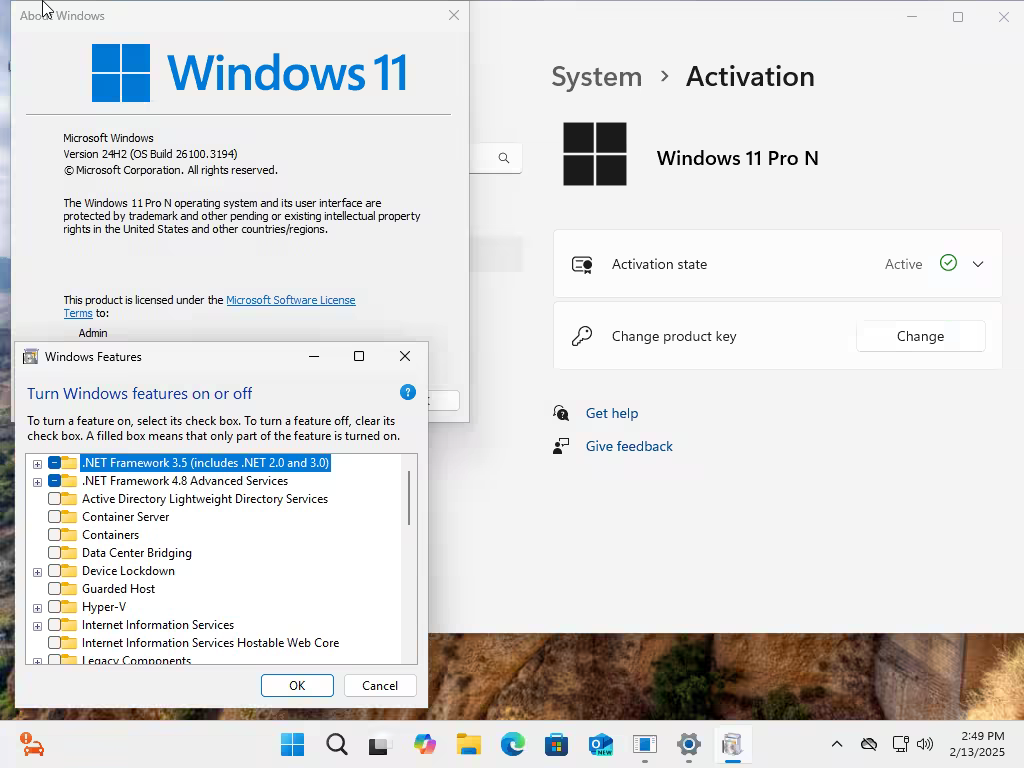The height and width of the screenshot is (768, 1024).
Task: Click the search magnifier in Settings
Action: 504,158
